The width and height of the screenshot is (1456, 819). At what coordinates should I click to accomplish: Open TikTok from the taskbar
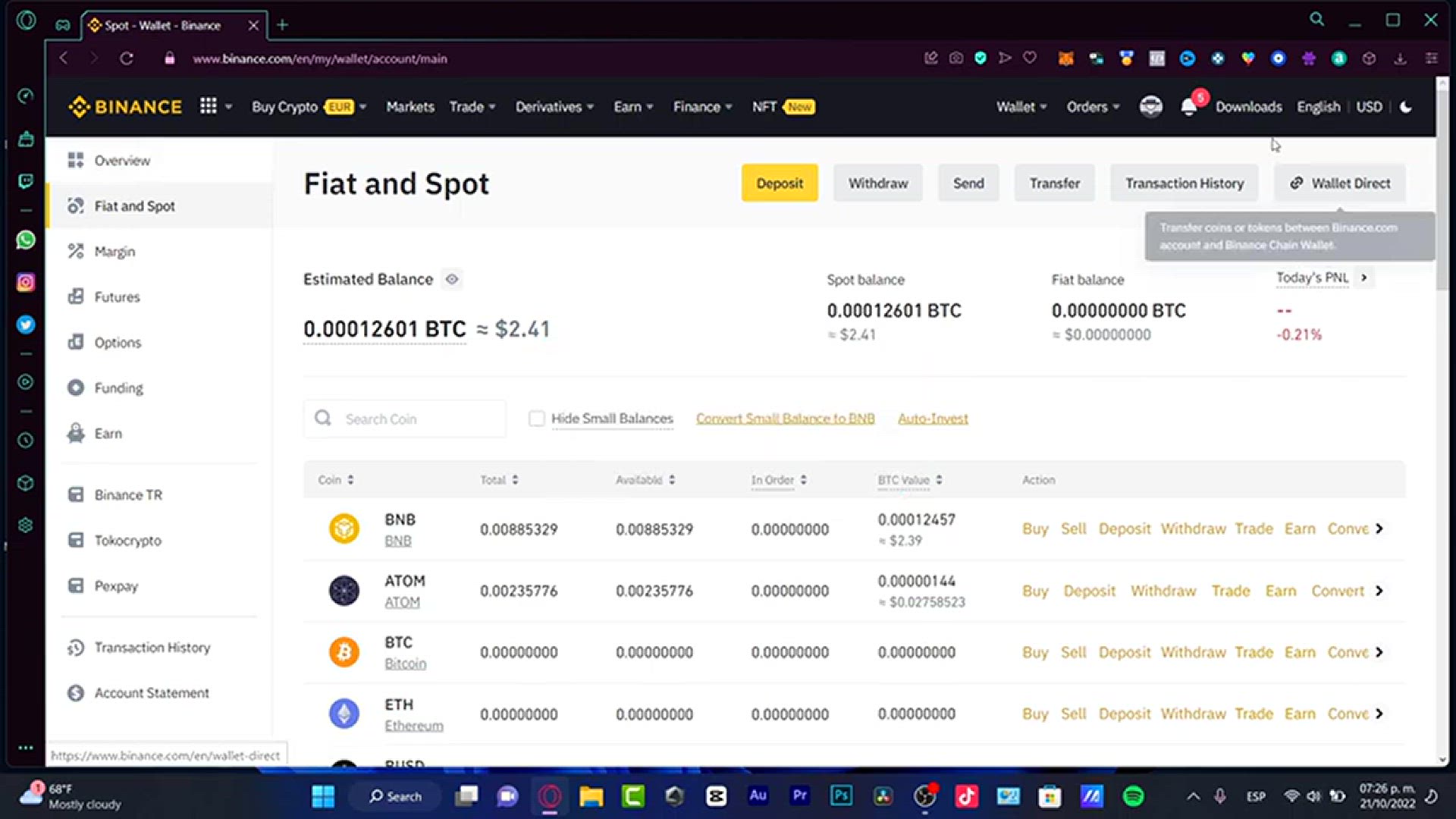966,796
